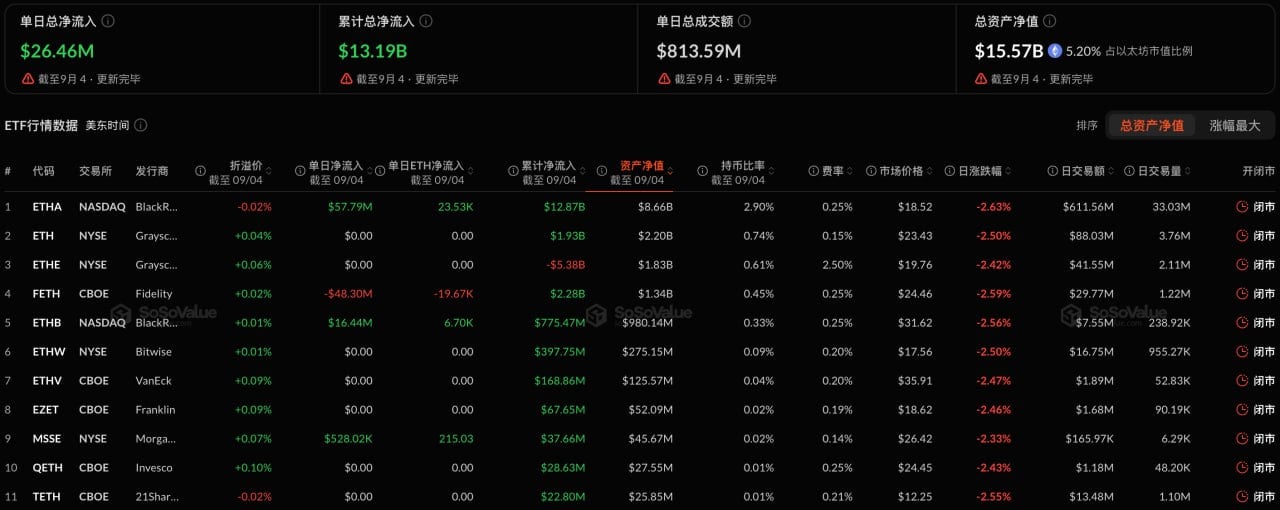Viewport: 1280px width, 510px height.
Task: Switch sorting to 涨幅最大
Action: 1235,125
